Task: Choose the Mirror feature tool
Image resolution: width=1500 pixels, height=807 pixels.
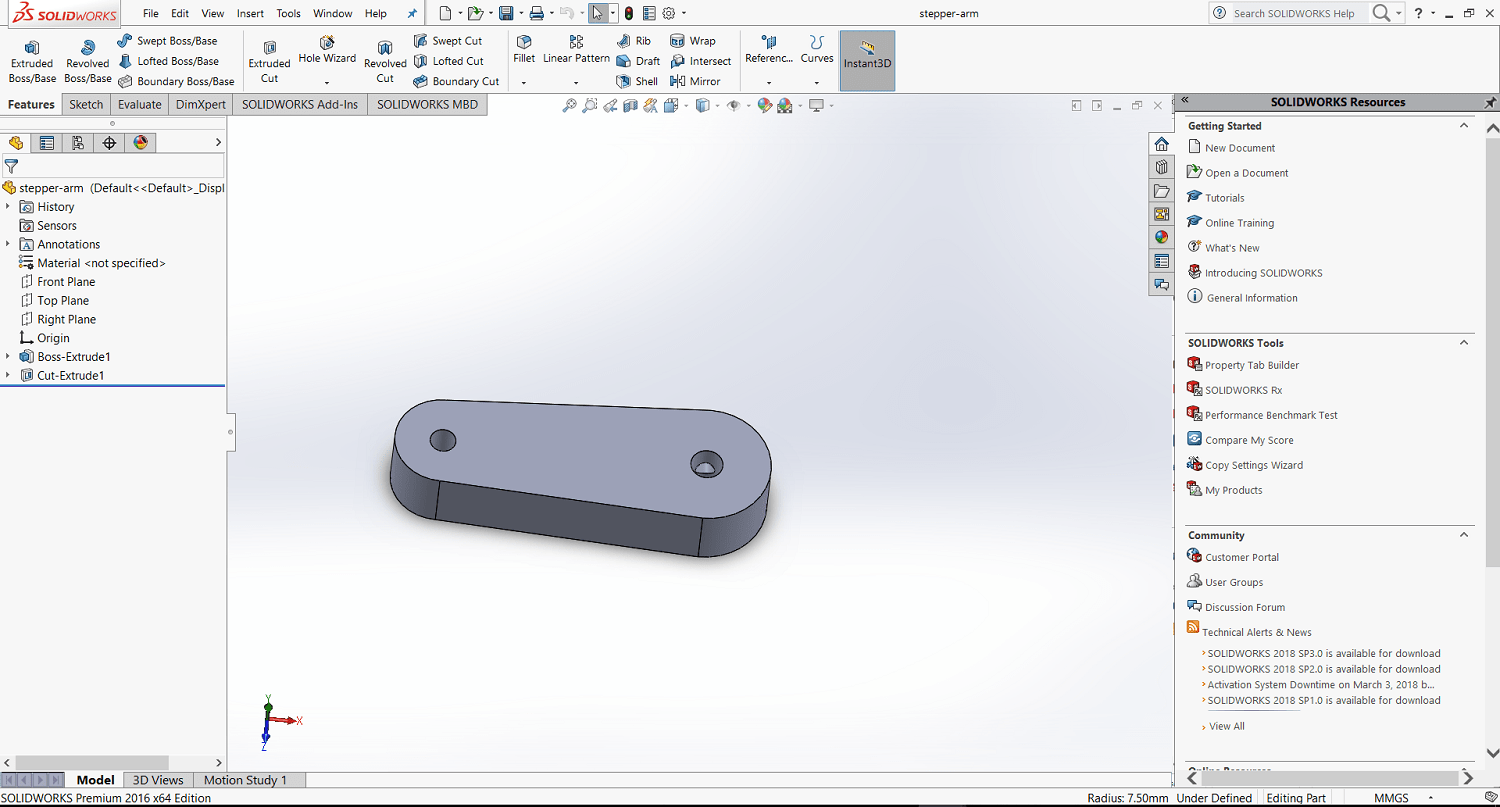Action: point(696,81)
